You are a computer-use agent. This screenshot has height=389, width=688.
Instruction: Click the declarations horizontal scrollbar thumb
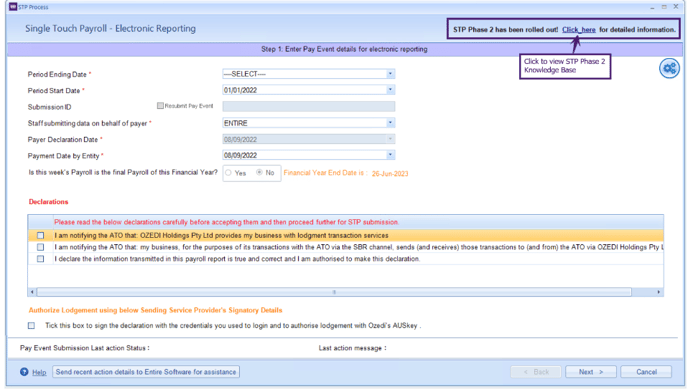coord(334,292)
